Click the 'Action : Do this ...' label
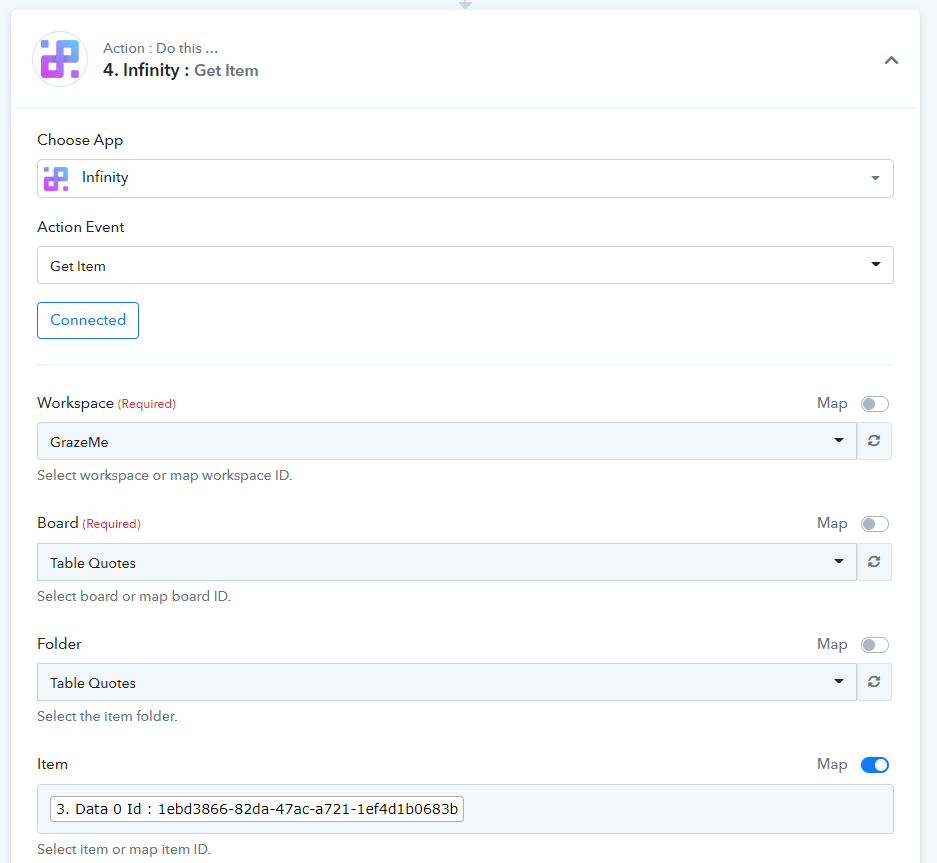This screenshot has height=863, width=937. 160,48
